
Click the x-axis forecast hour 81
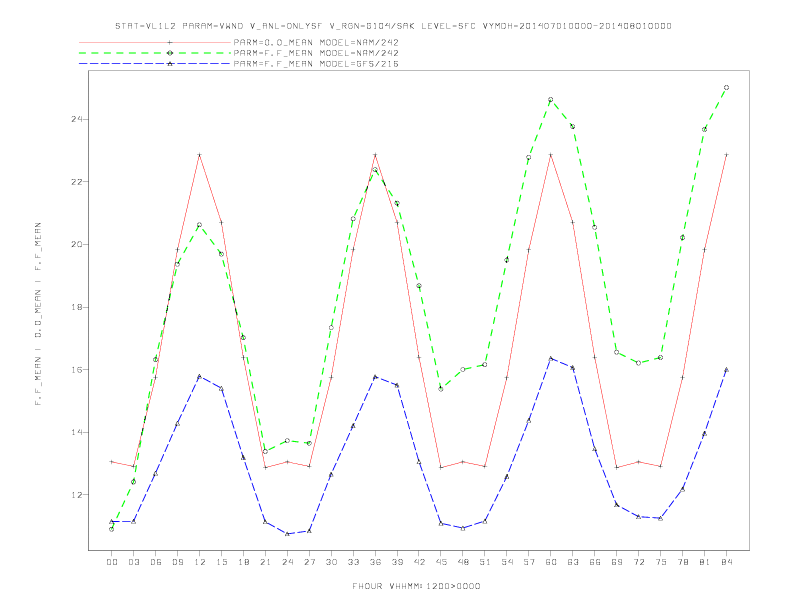(705, 562)
